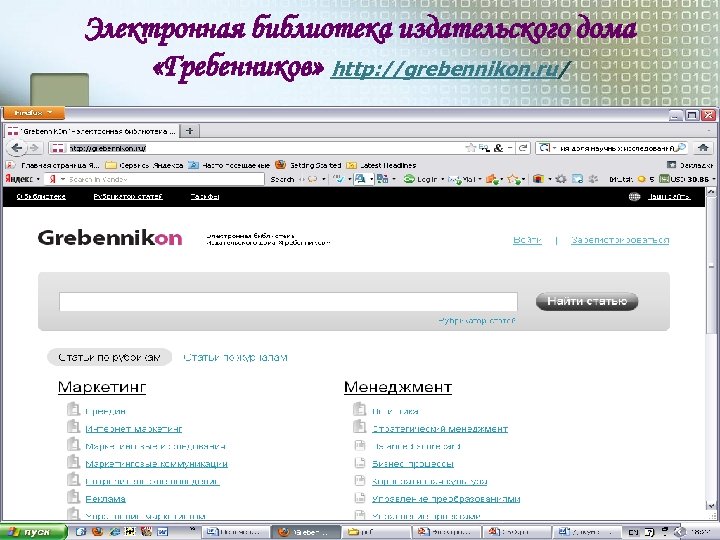Screen dimensions: 720x540
Task: Click the page icon beside Бизнес-процессы
Action: click(360, 463)
